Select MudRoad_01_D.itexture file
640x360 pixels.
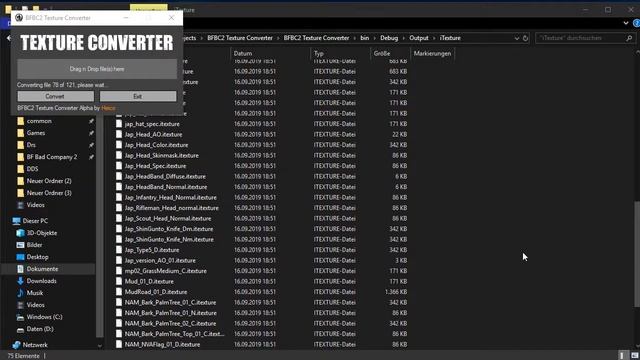point(156,292)
